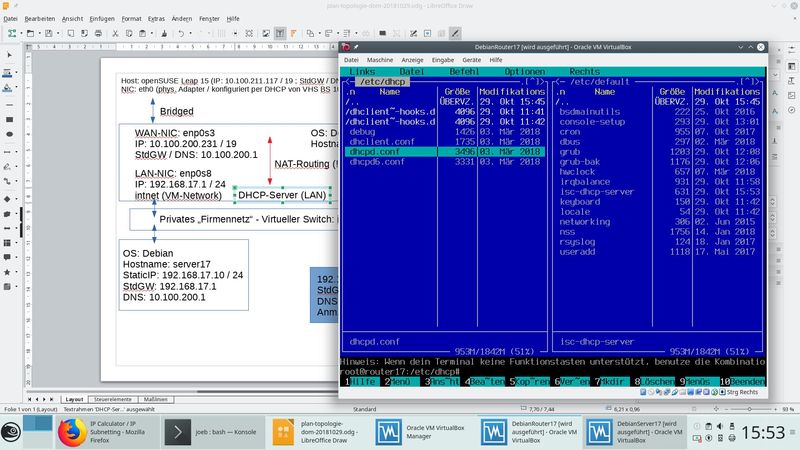800x450 pixels.
Task: Open the Fill color dropdown arrow
Action: tap(16, 88)
